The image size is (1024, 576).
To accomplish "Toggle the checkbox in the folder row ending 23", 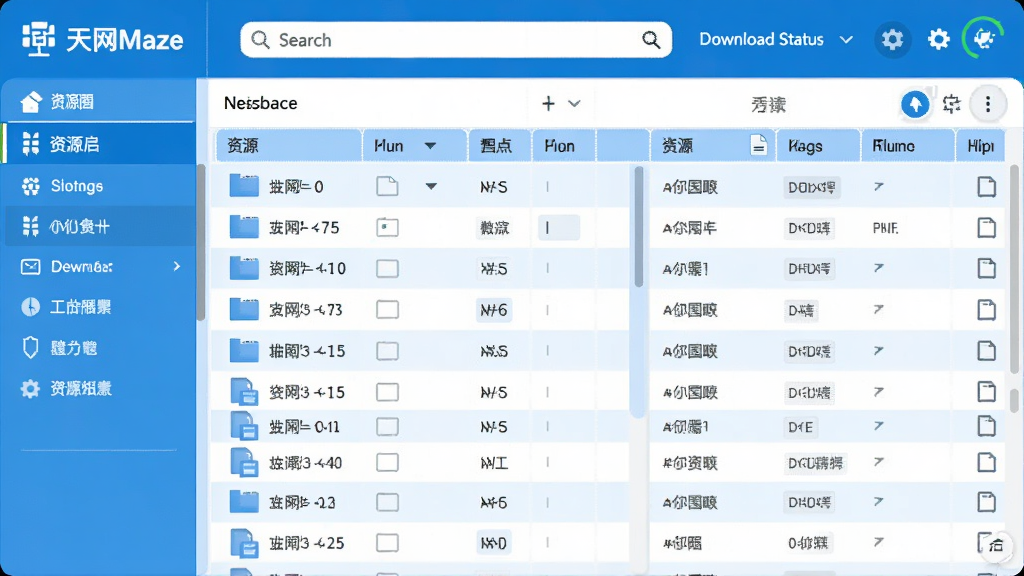I will tap(387, 502).
